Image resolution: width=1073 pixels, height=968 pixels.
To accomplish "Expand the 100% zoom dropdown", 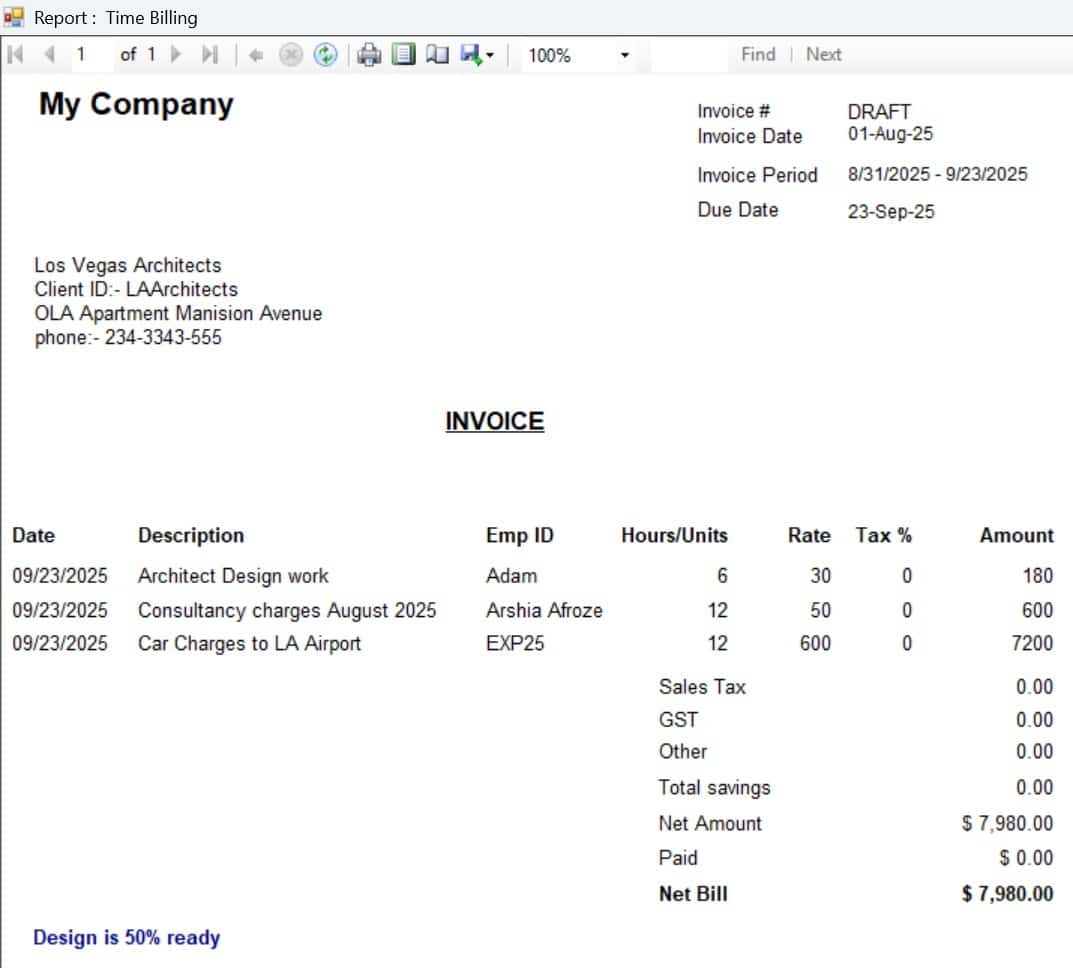I will click(x=625, y=56).
